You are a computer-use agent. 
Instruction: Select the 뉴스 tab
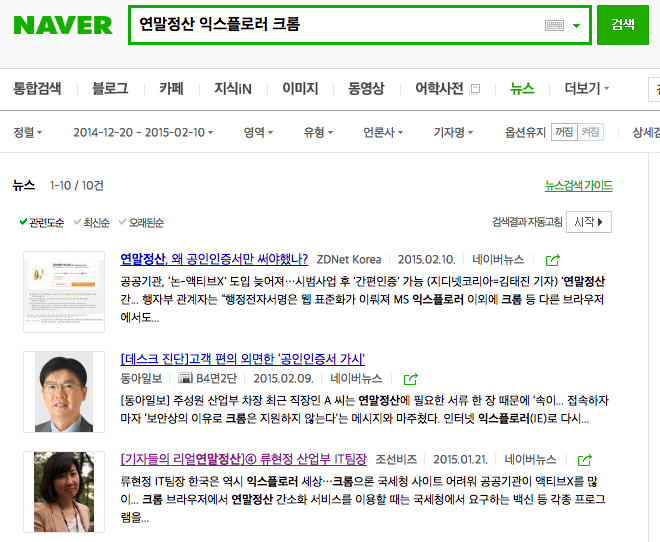tap(522, 88)
